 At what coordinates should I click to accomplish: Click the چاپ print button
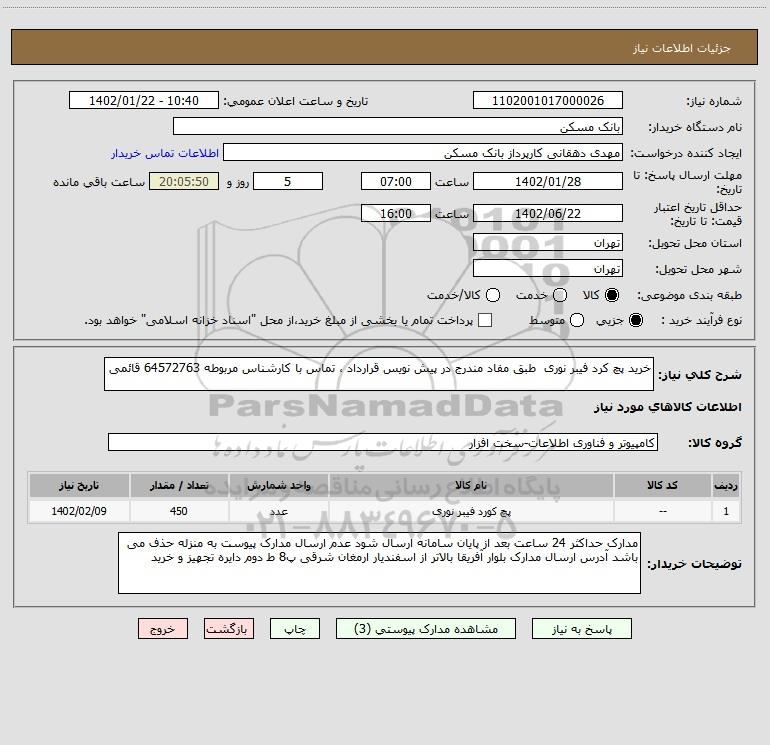point(295,629)
